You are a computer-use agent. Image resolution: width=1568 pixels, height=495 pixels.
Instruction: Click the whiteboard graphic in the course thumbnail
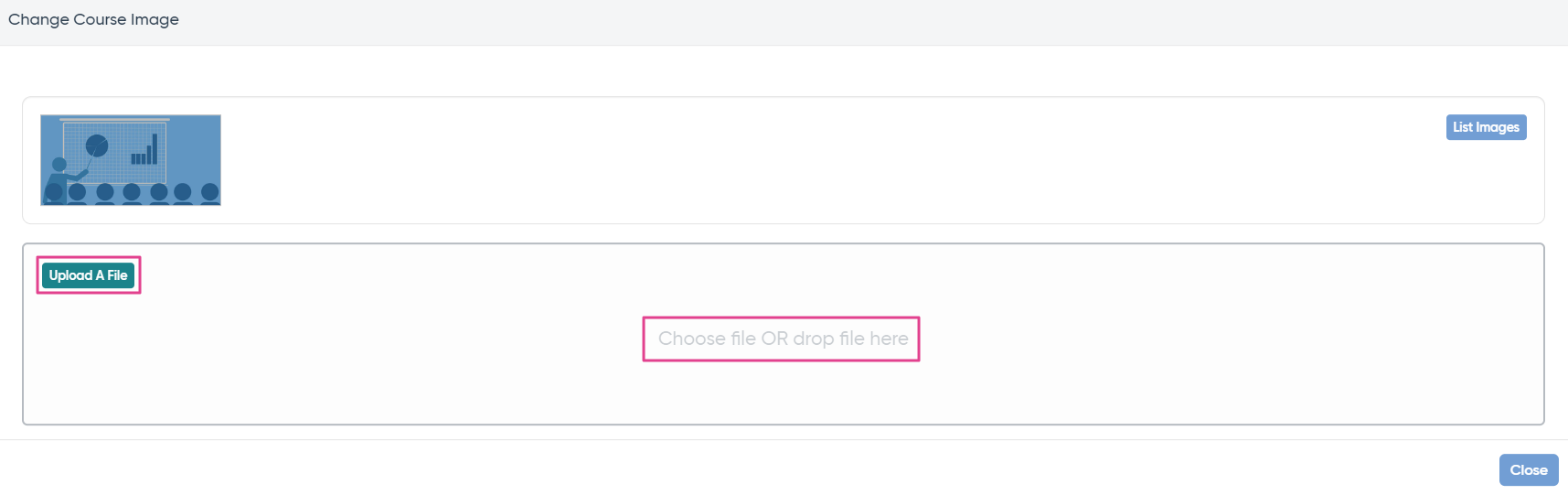pyautogui.click(x=114, y=152)
